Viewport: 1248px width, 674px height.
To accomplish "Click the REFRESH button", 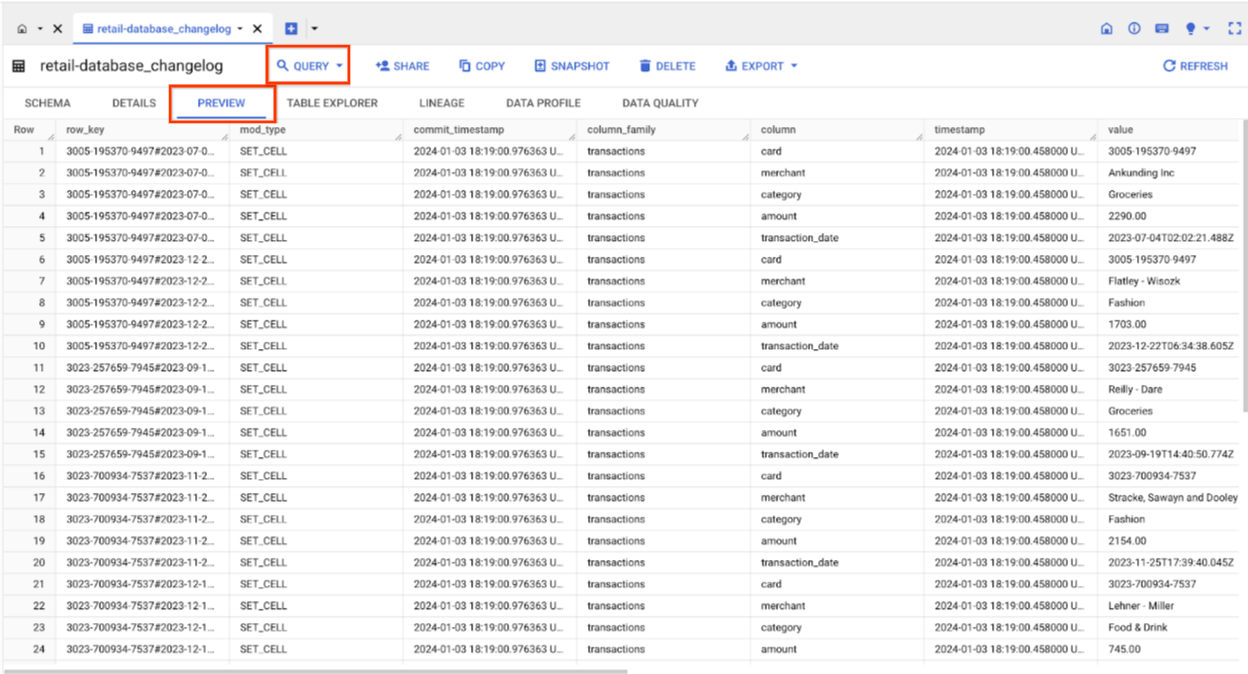I will point(1195,66).
